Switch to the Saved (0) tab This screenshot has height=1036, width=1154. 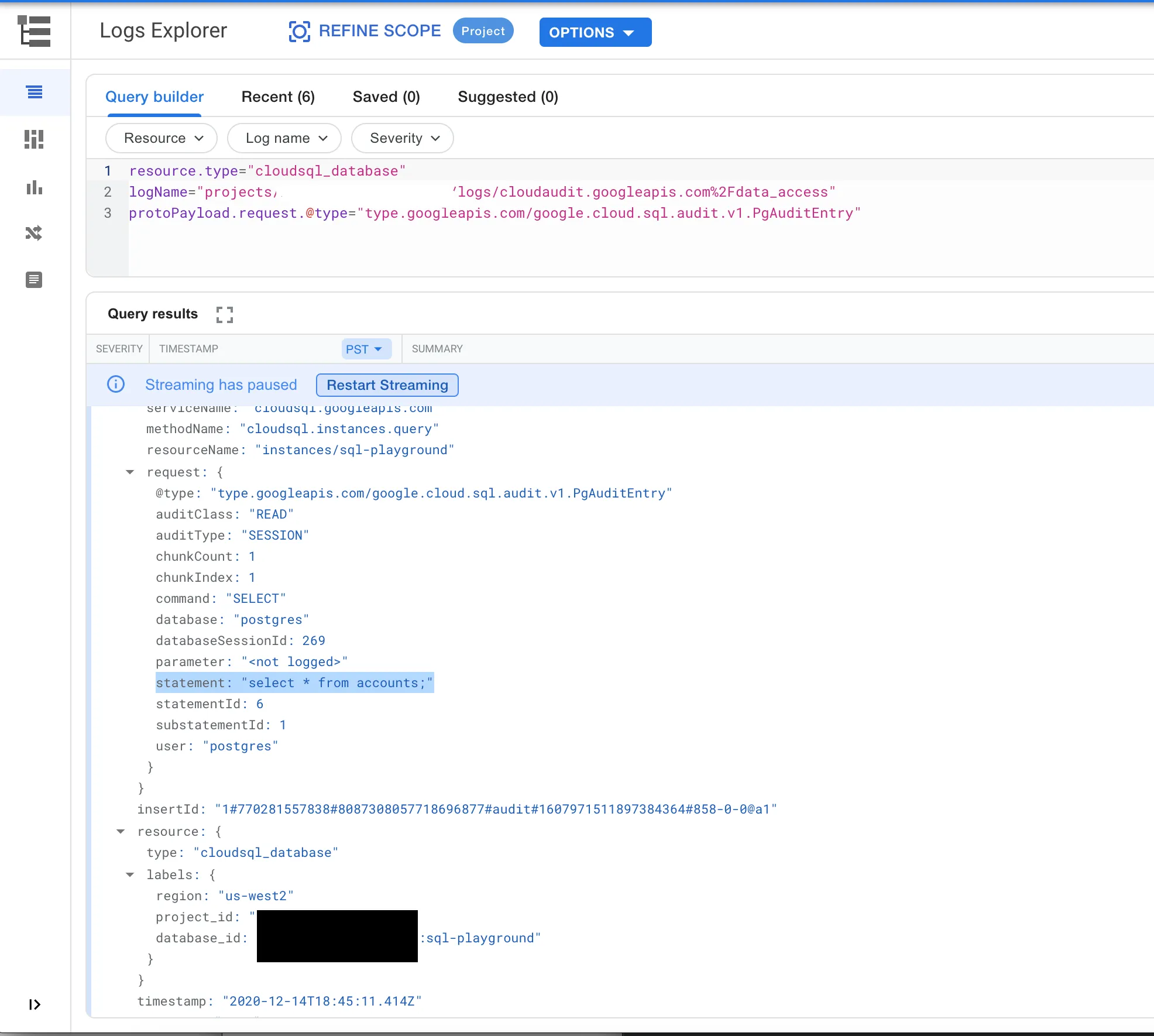coord(386,97)
